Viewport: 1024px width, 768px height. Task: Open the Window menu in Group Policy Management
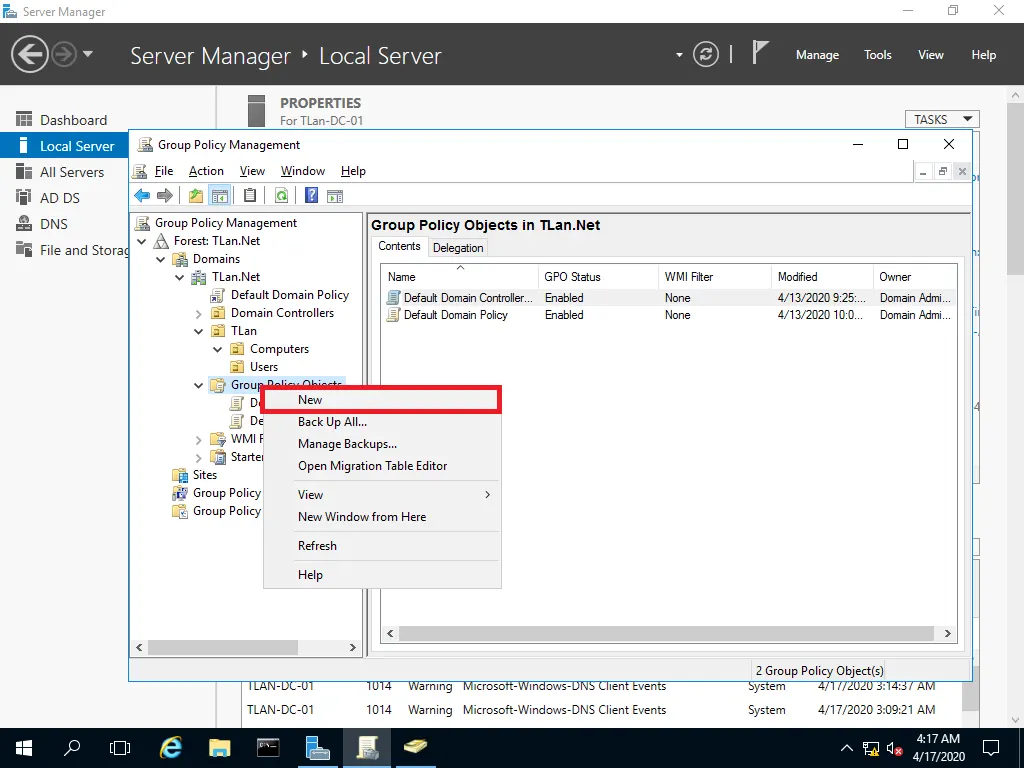coord(303,171)
